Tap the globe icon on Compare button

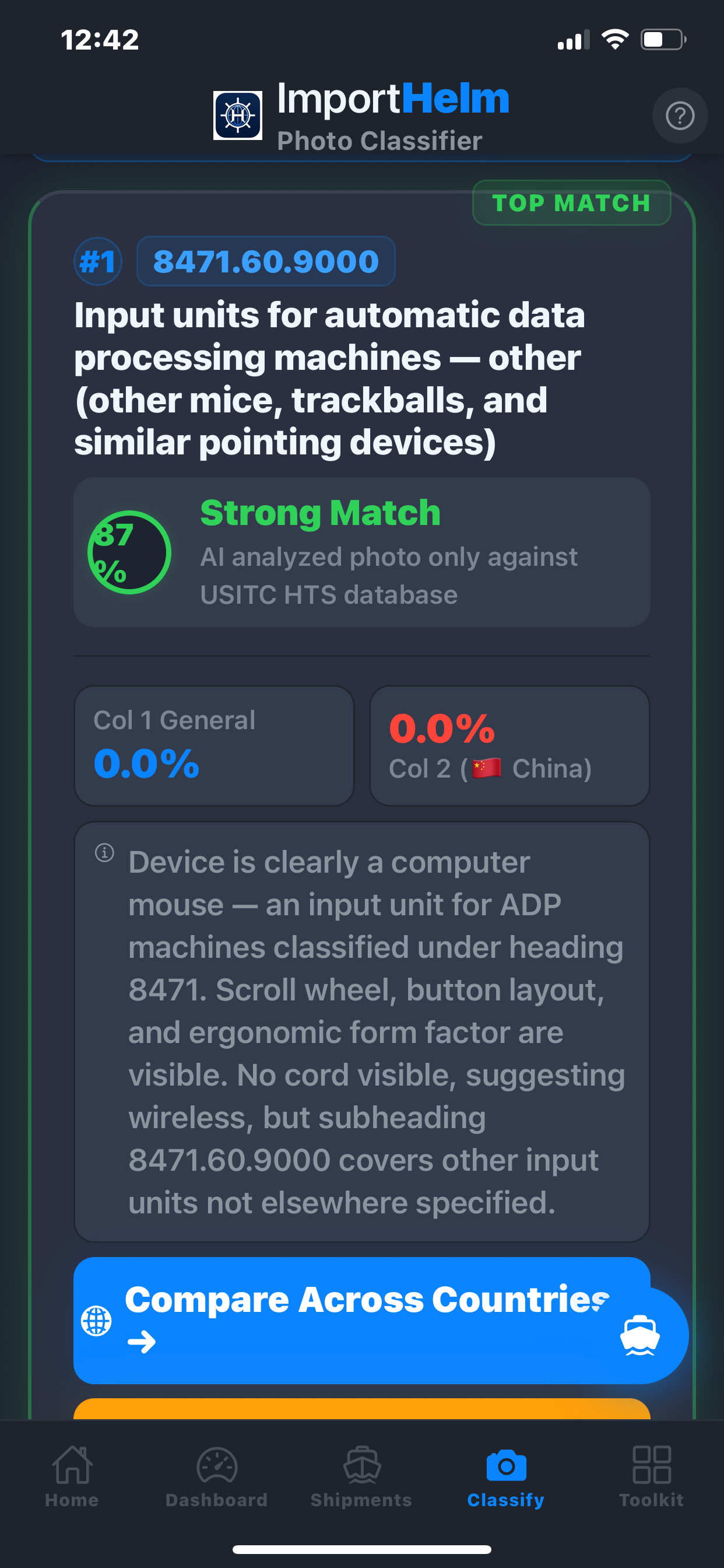(x=96, y=1320)
